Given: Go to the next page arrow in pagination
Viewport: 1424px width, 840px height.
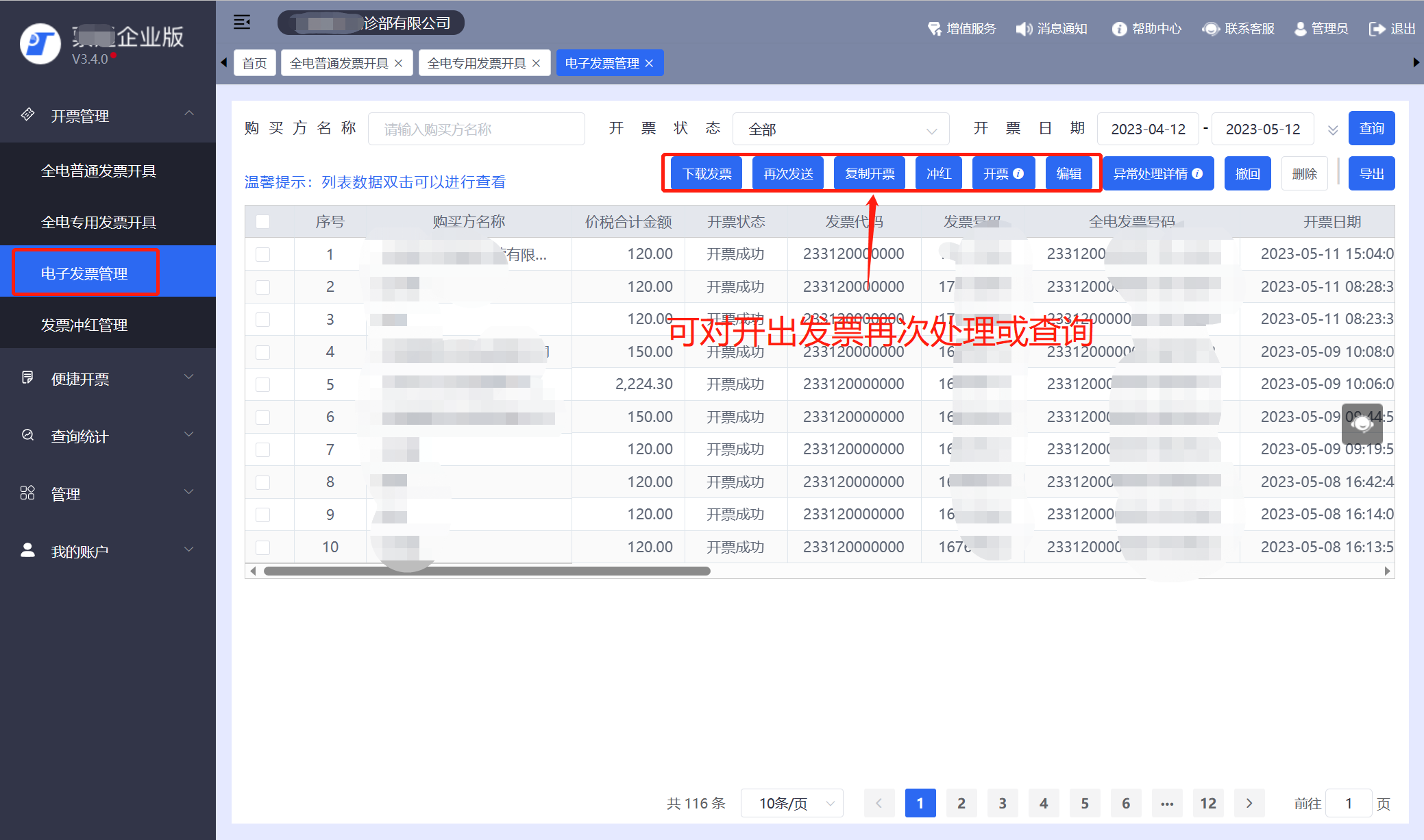Looking at the screenshot, I should click(1249, 803).
